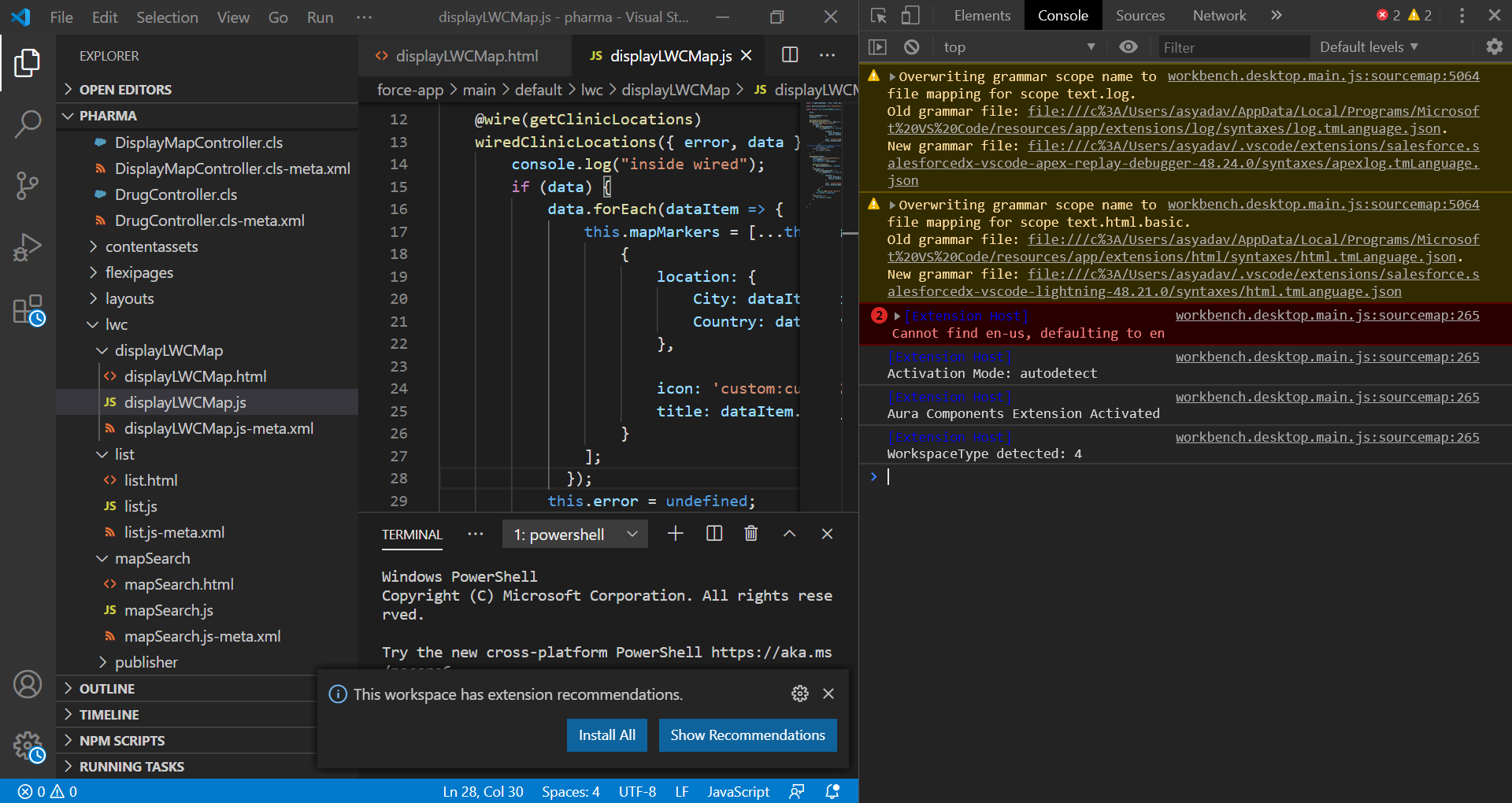The height and width of the screenshot is (803, 1512).
Task: Open the Manage gear in the activity bar
Action: click(x=28, y=747)
